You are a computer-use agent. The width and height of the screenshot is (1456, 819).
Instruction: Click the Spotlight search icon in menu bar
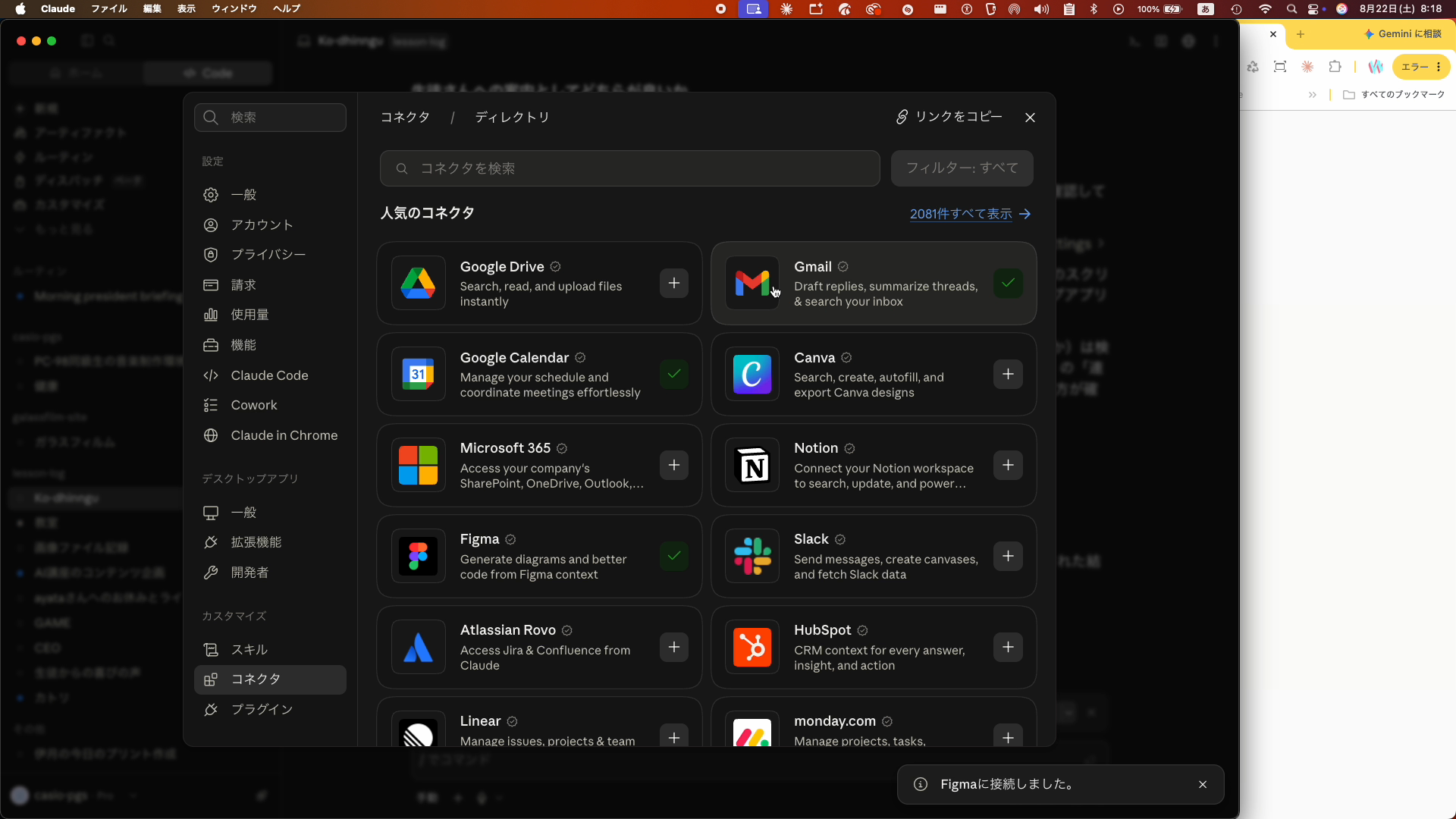(1291, 9)
